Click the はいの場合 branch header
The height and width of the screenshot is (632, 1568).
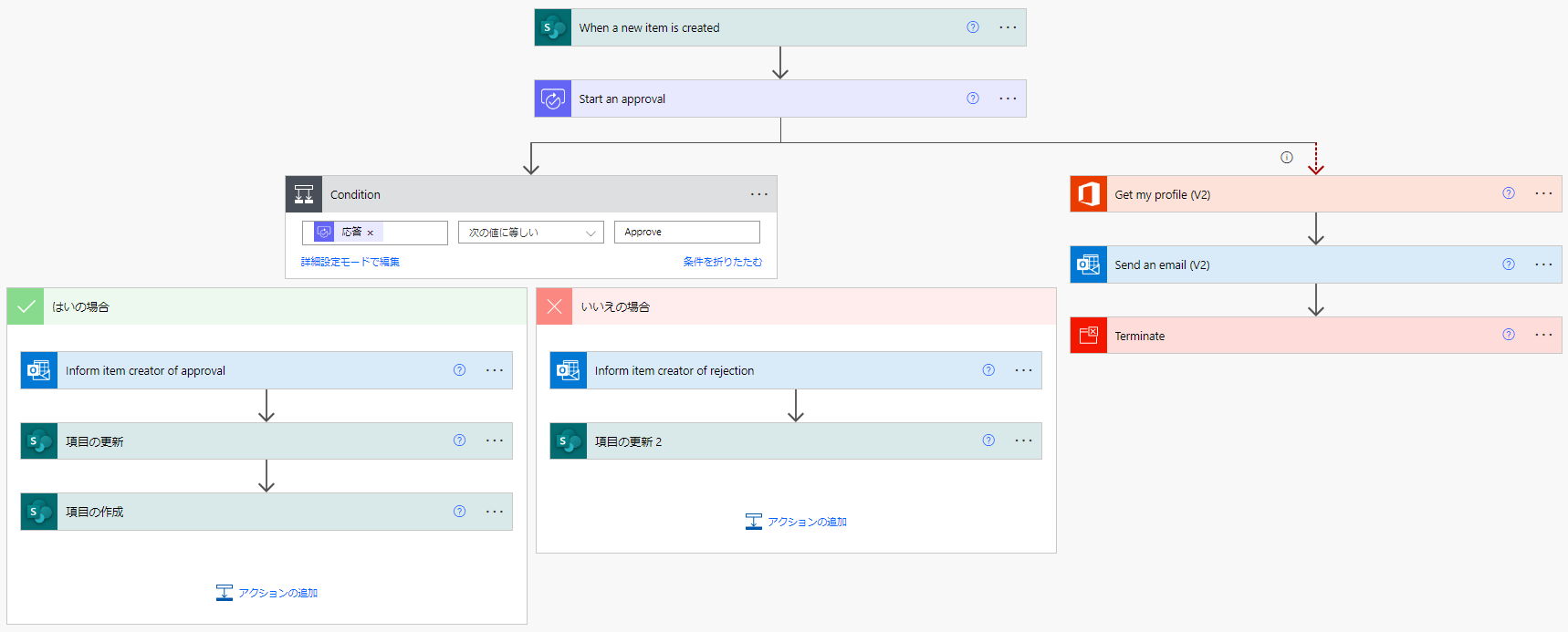[267, 306]
